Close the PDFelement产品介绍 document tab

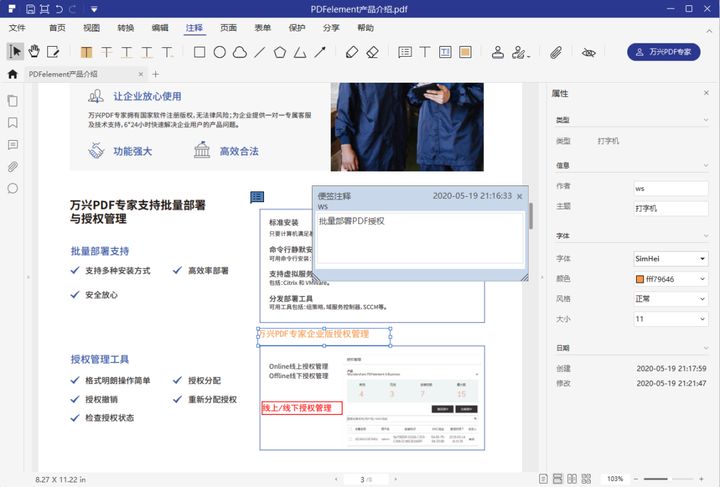click(x=141, y=74)
